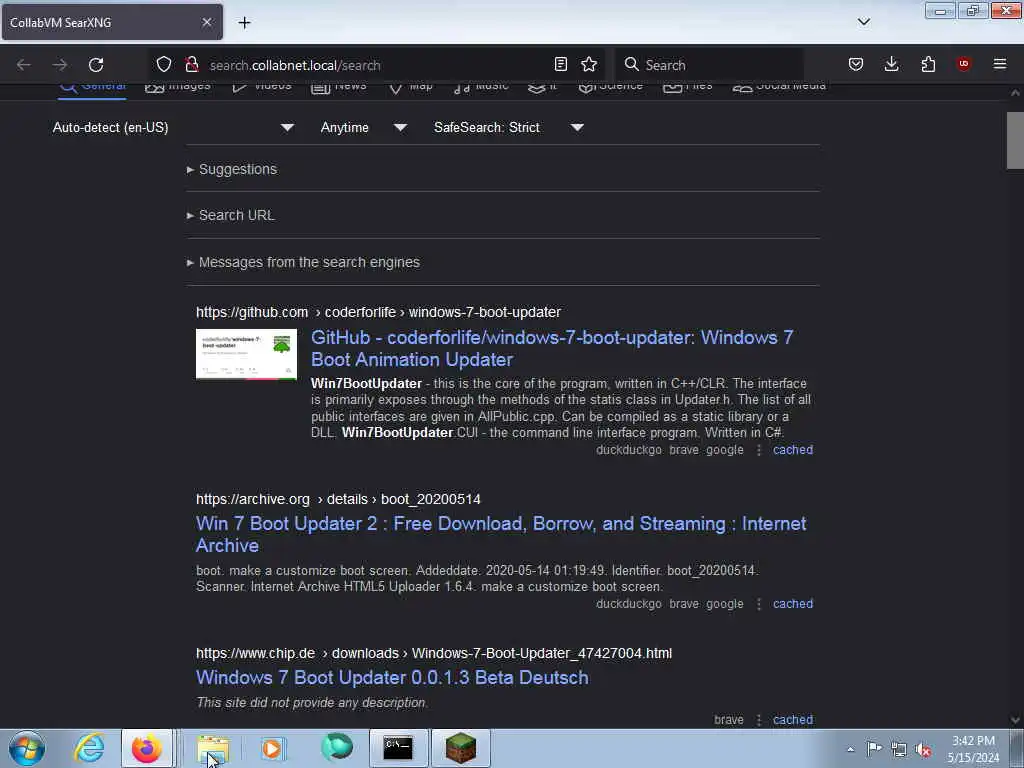Click the uBlock Origin extension icon

[x=963, y=63]
